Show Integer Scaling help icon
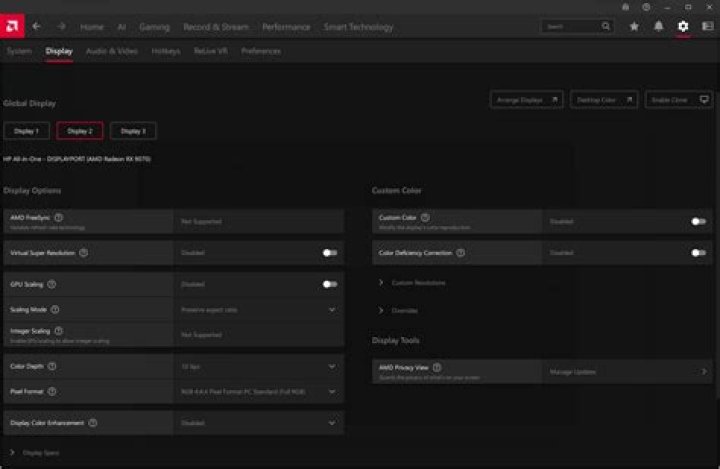This screenshot has width=720, height=469. tap(59, 331)
